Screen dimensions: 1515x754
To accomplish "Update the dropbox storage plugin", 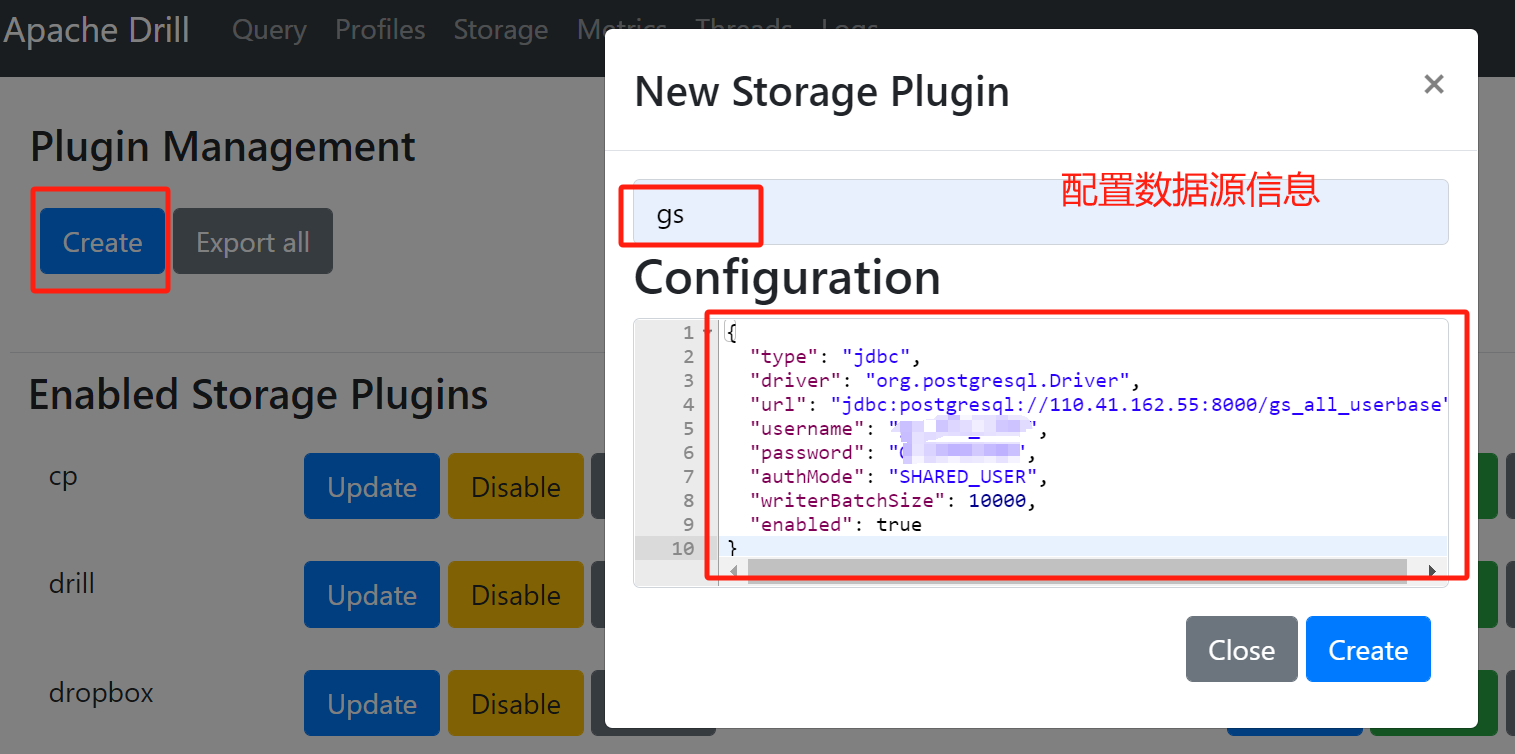I will 371,703.
